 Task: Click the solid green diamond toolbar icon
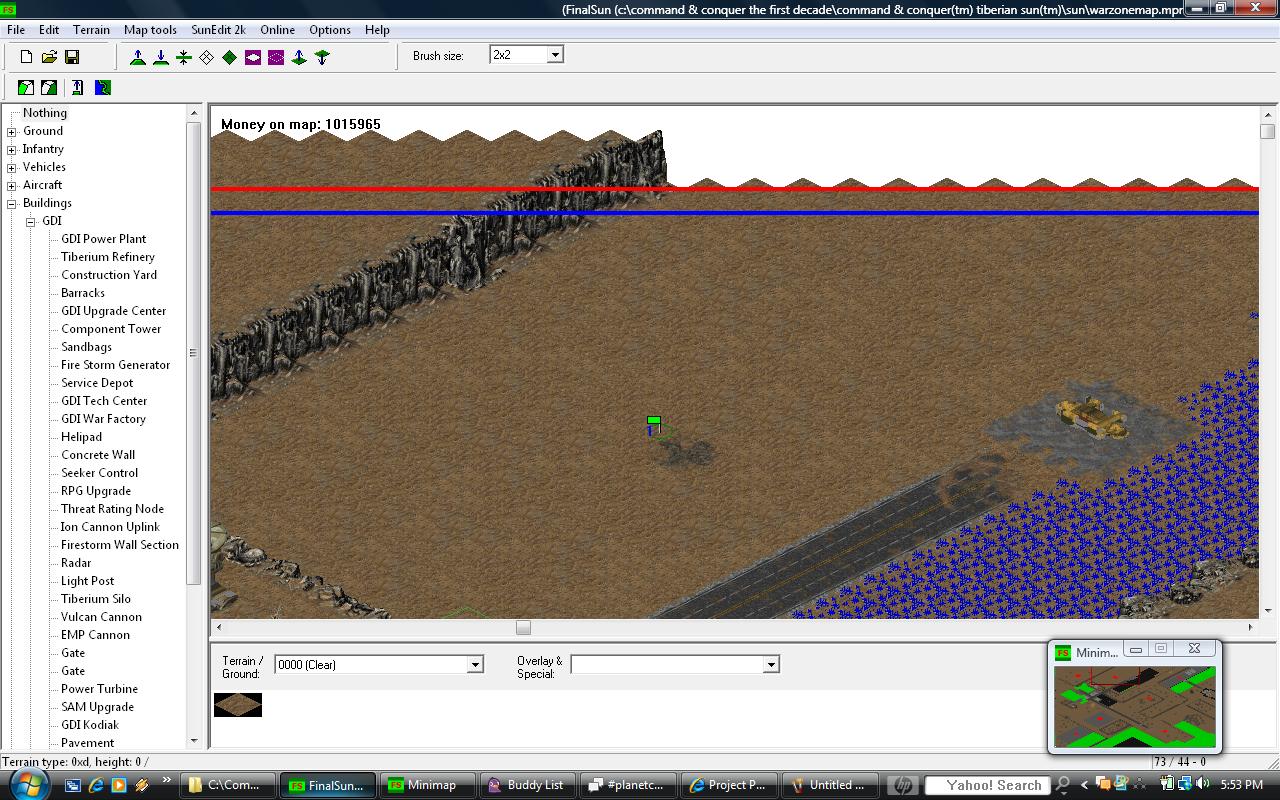tap(230, 57)
